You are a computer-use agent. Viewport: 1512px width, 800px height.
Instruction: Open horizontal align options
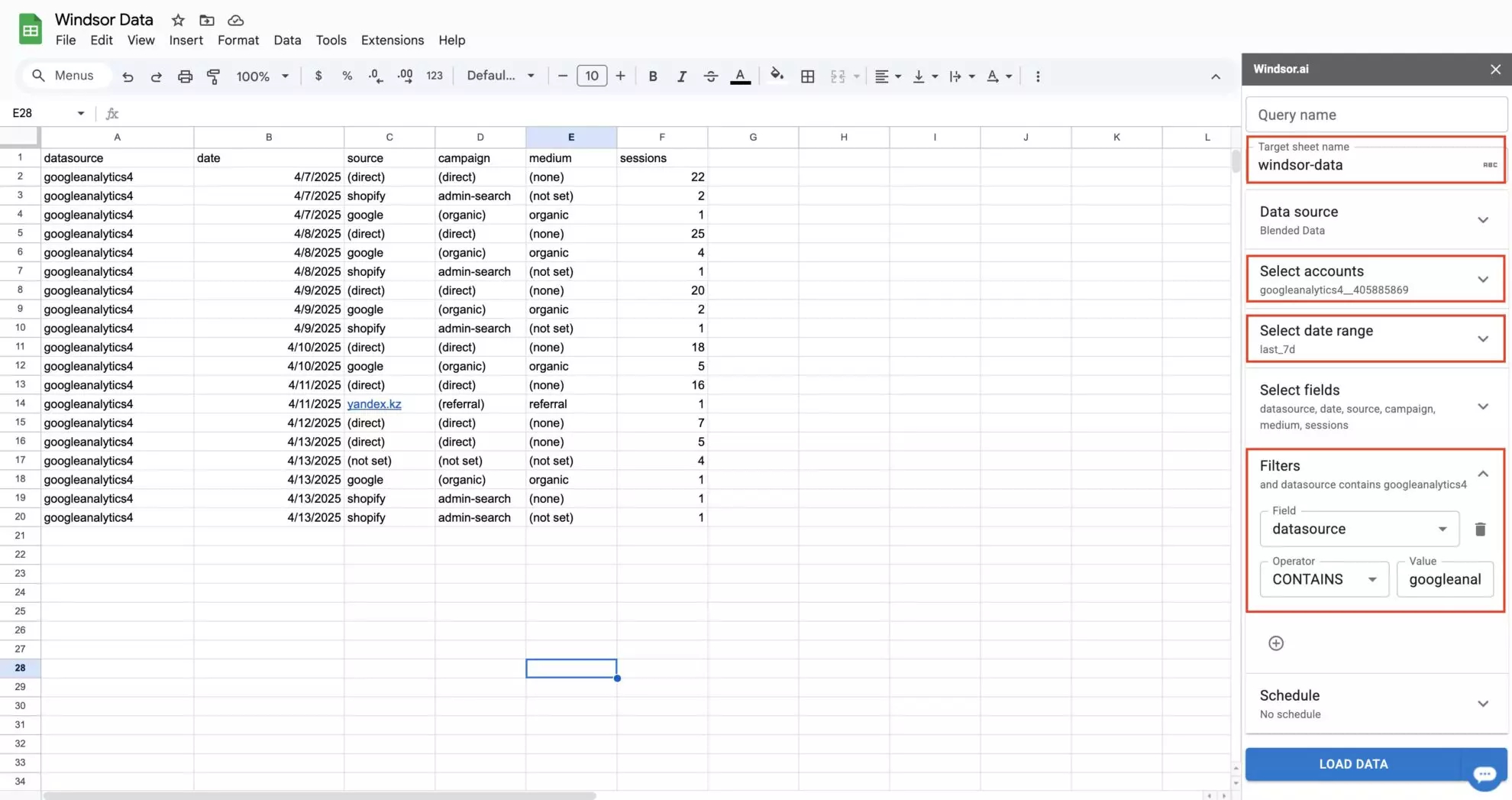click(887, 76)
